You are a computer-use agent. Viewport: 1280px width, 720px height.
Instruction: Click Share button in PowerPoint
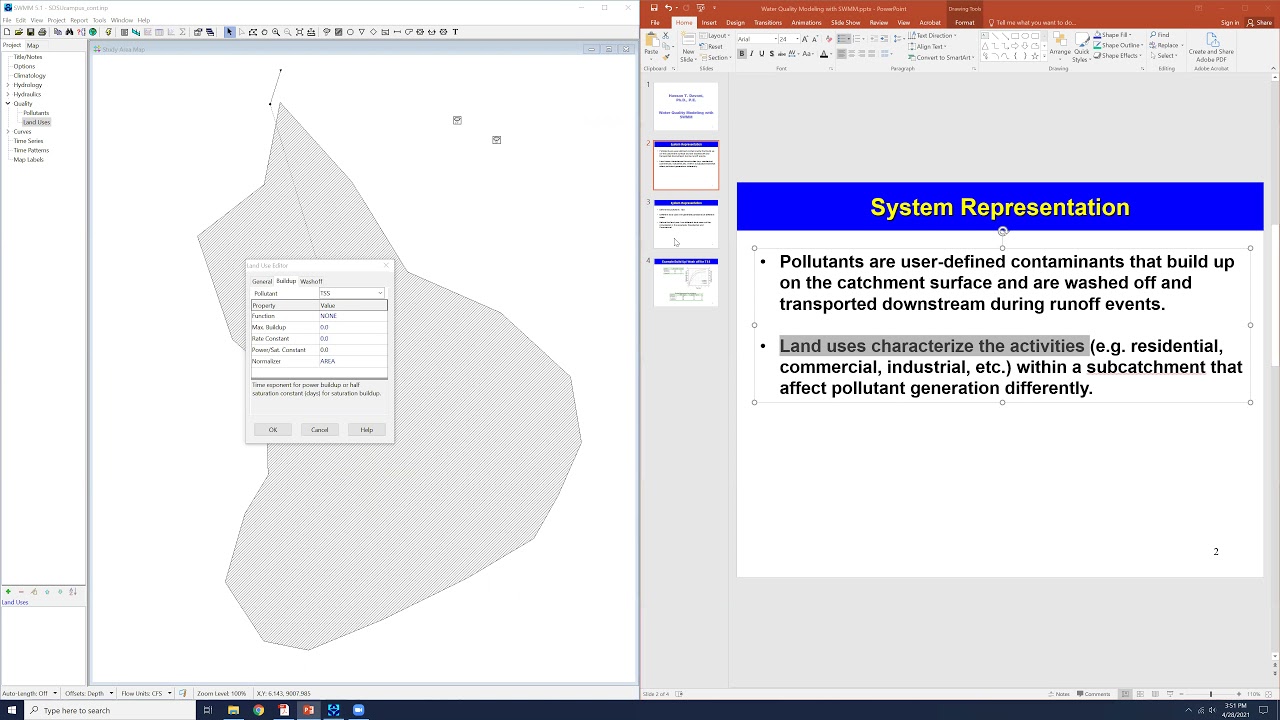coord(1259,23)
